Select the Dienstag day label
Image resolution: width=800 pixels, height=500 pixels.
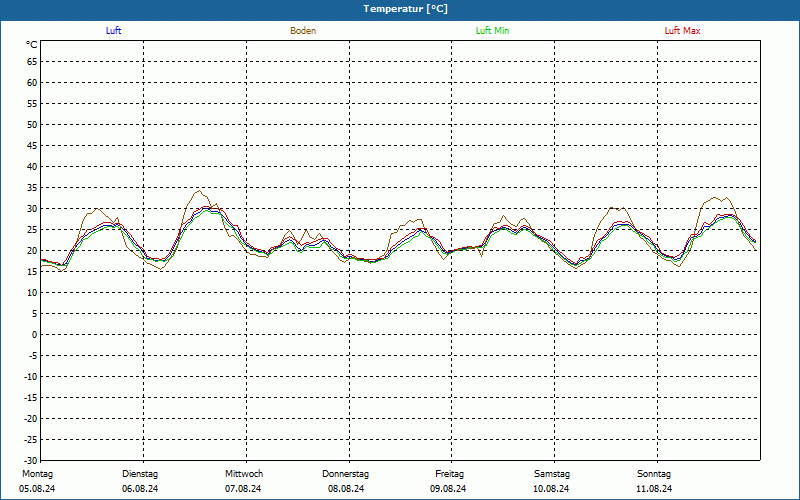(x=140, y=474)
